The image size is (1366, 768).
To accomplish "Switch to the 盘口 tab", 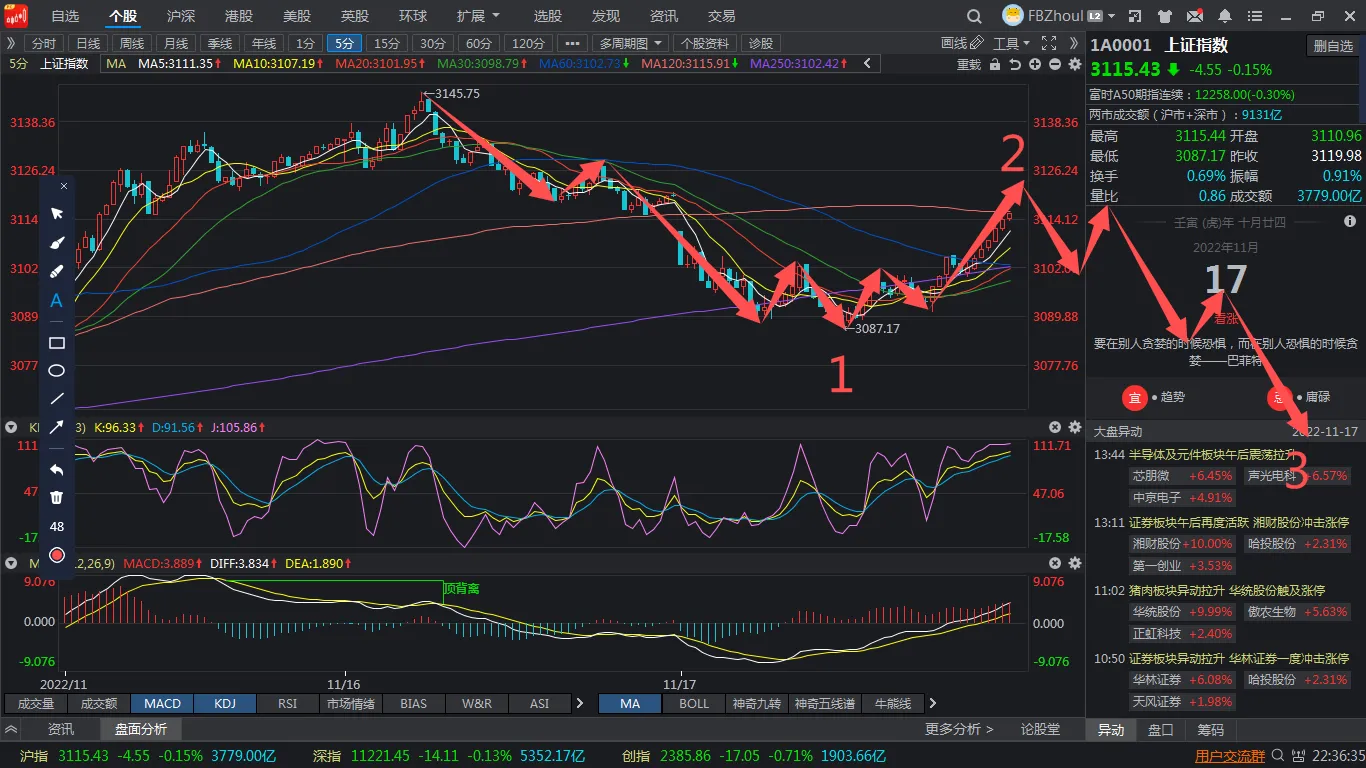I will click(1160, 730).
